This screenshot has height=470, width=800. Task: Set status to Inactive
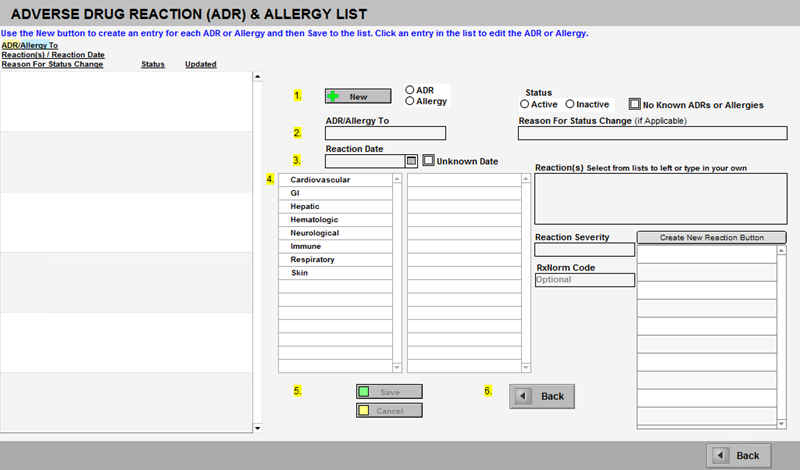pyautogui.click(x=570, y=104)
